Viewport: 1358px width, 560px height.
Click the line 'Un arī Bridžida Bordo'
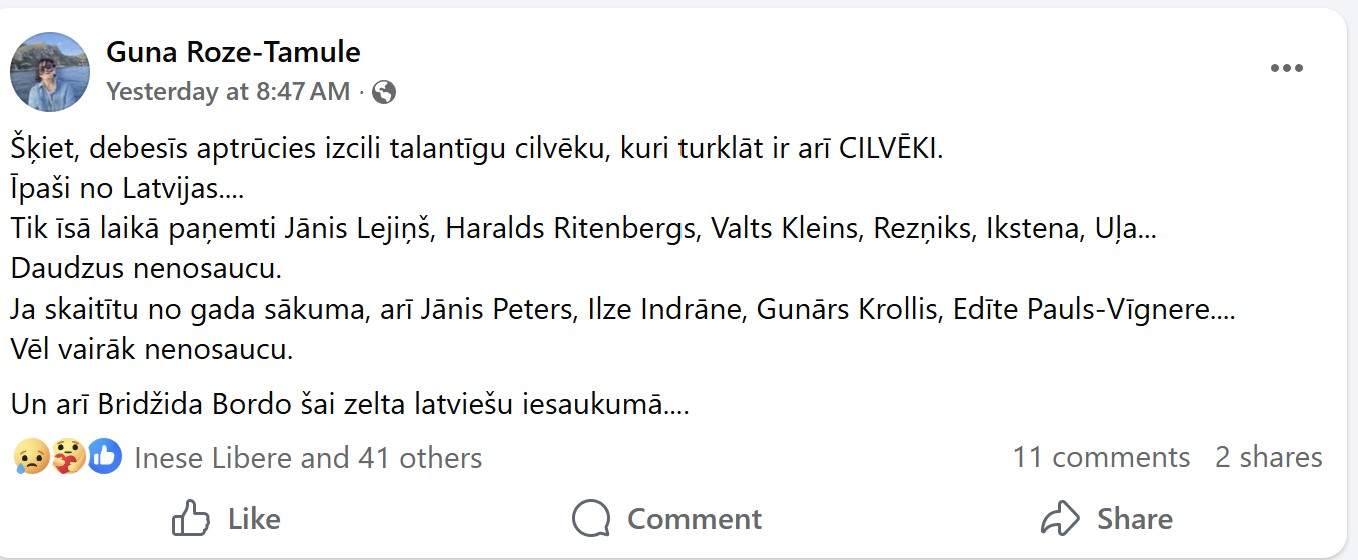tap(350, 405)
